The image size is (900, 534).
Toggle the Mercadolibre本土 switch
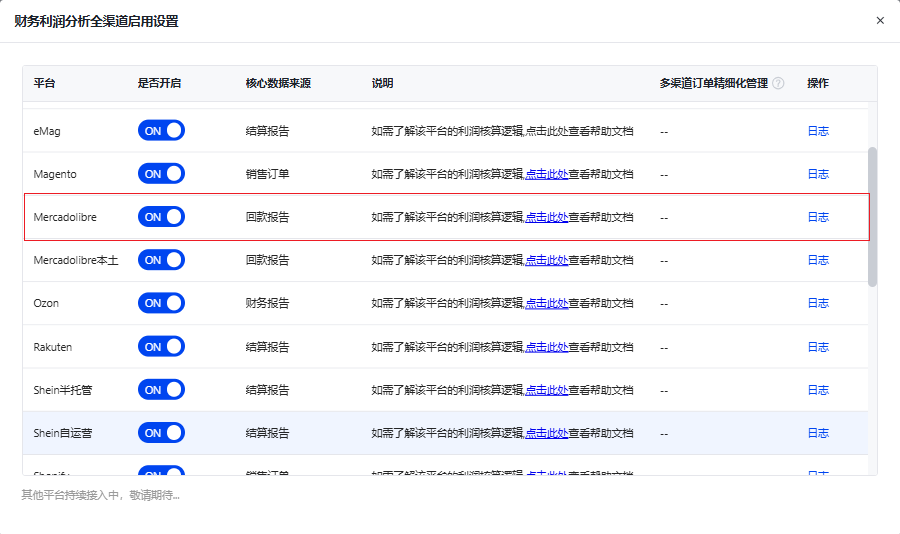[x=161, y=260]
